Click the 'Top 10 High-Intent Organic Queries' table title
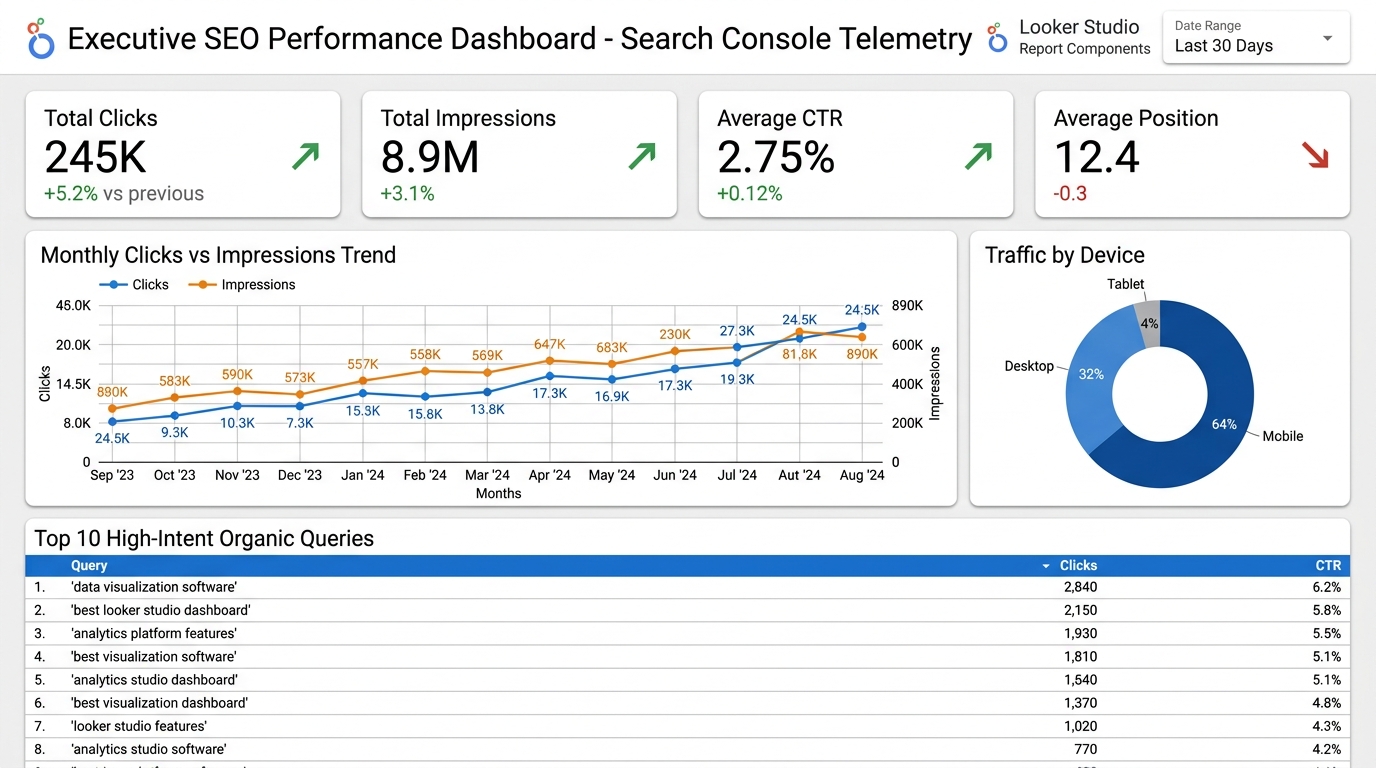The width and height of the screenshot is (1376, 768). click(x=204, y=538)
